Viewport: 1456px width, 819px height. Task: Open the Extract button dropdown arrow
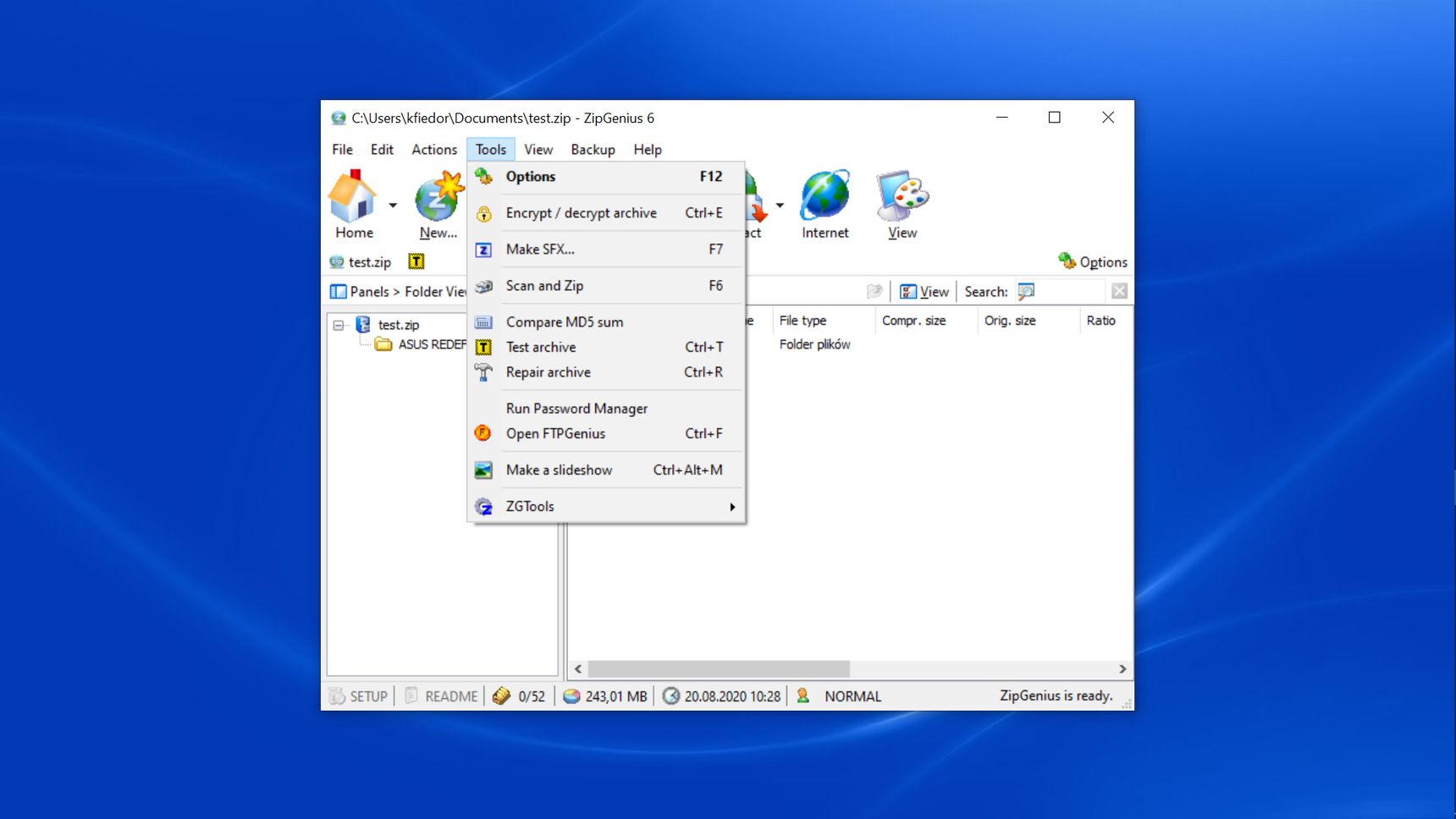(x=780, y=205)
